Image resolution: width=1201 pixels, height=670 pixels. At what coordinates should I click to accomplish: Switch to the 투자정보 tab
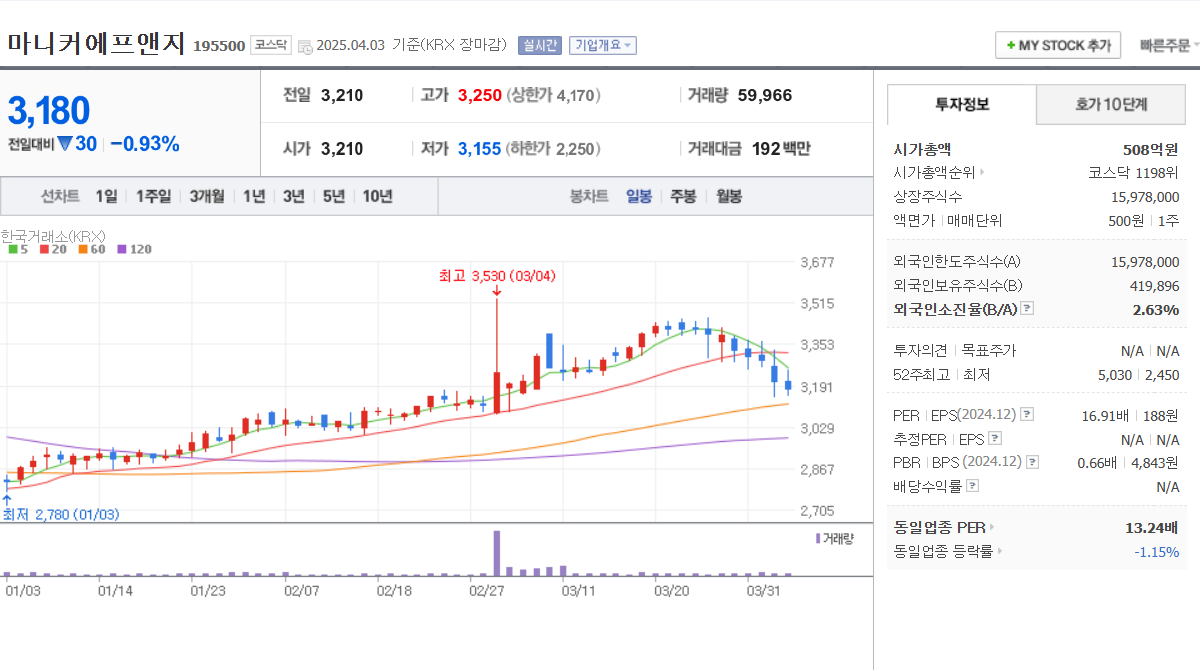tap(962, 104)
